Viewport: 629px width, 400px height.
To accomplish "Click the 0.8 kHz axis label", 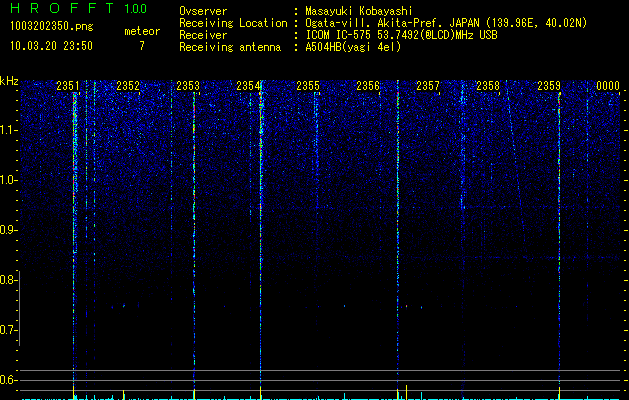I will tap(8, 280).
